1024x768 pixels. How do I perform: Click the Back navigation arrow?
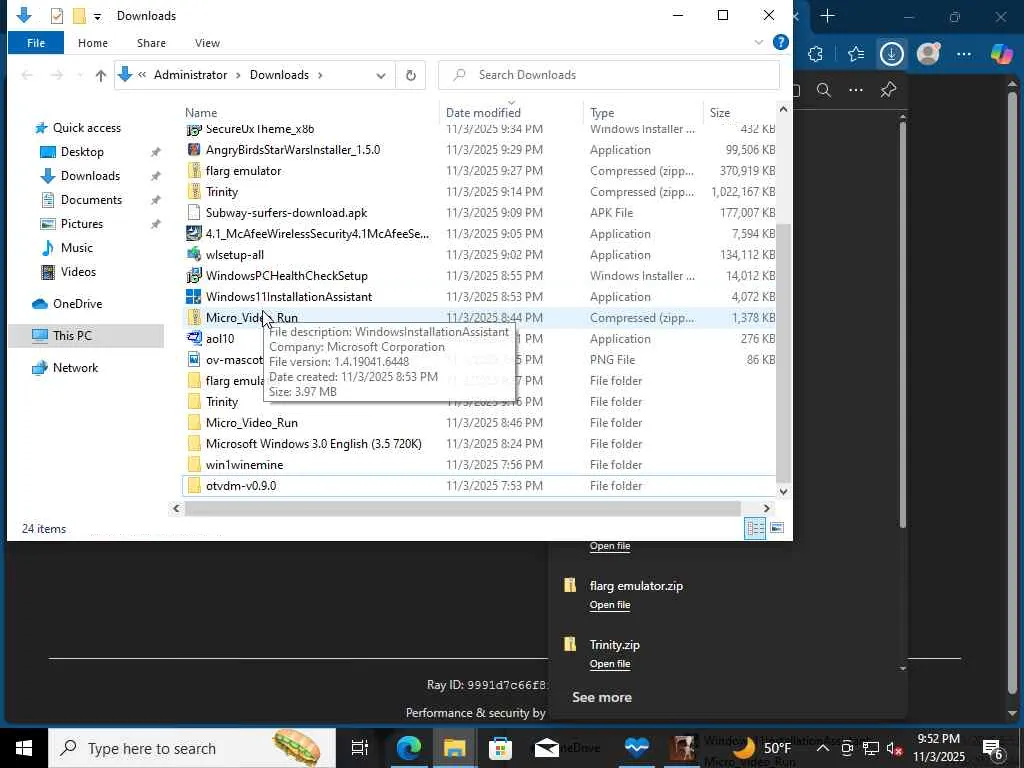pyautogui.click(x=27, y=75)
